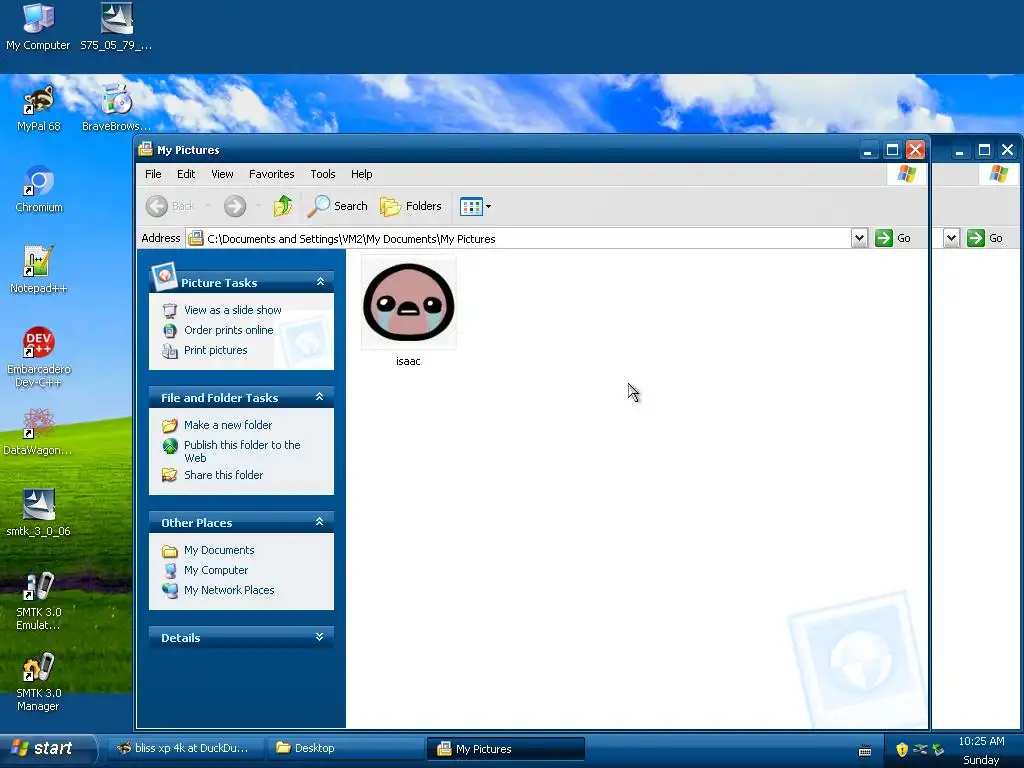Expand the Details panel
1024x768 pixels.
[x=319, y=636]
